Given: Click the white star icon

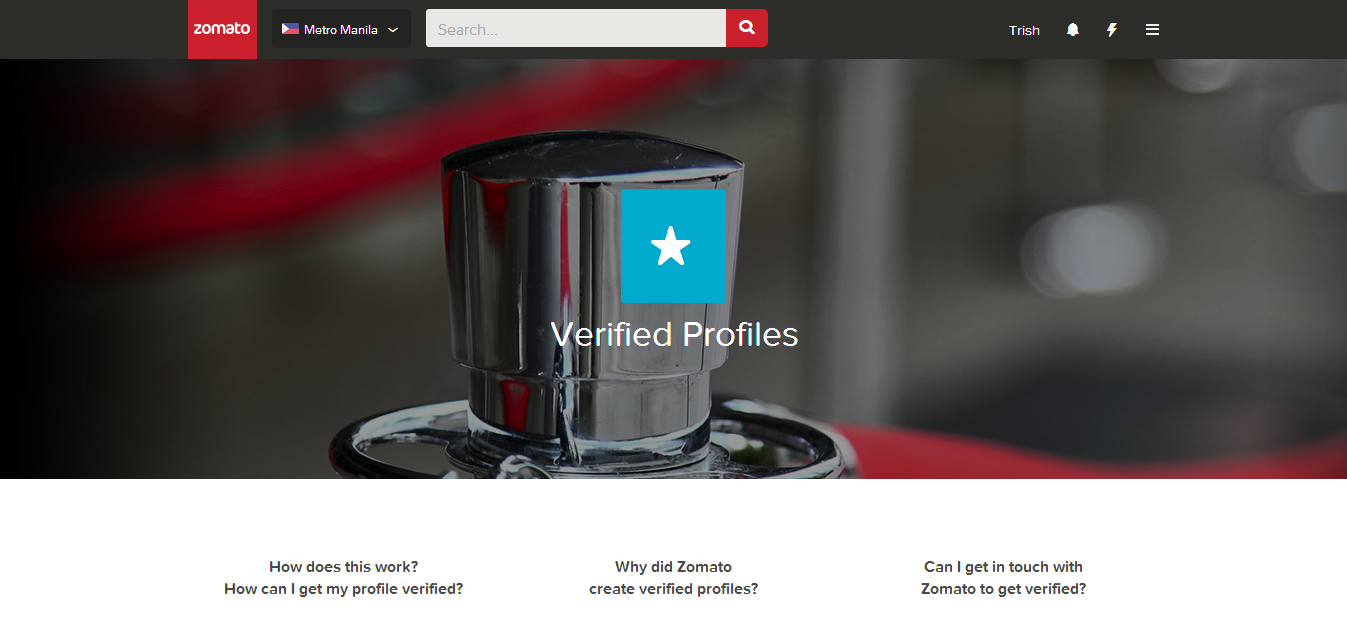Looking at the screenshot, I should pyautogui.click(x=671, y=246).
